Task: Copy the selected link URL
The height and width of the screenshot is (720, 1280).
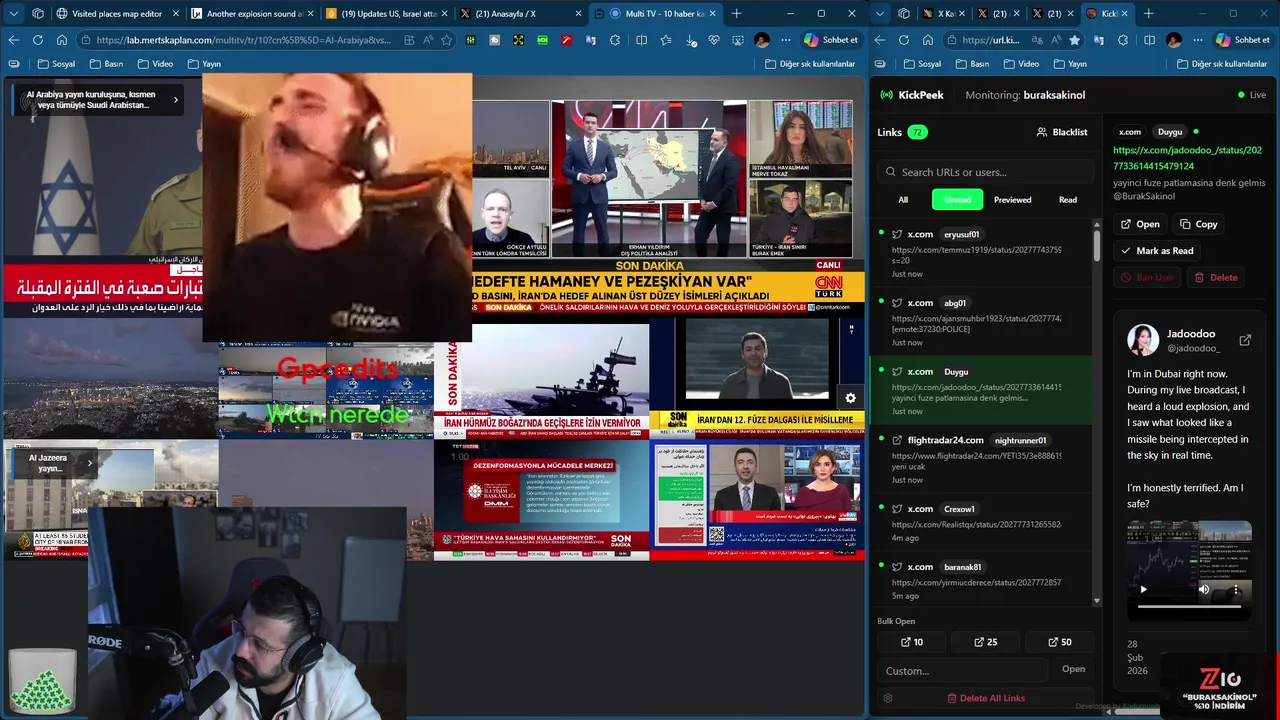Action: click(x=1198, y=224)
